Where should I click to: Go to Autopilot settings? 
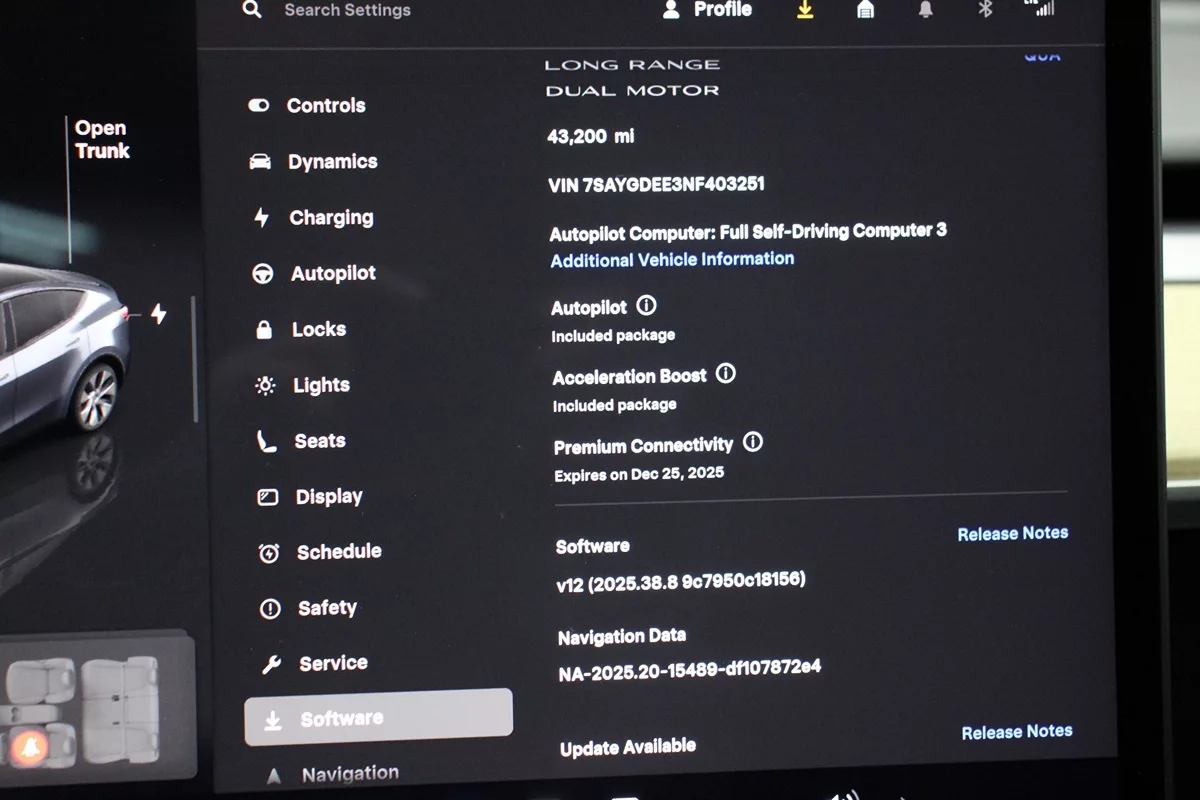coord(332,273)
